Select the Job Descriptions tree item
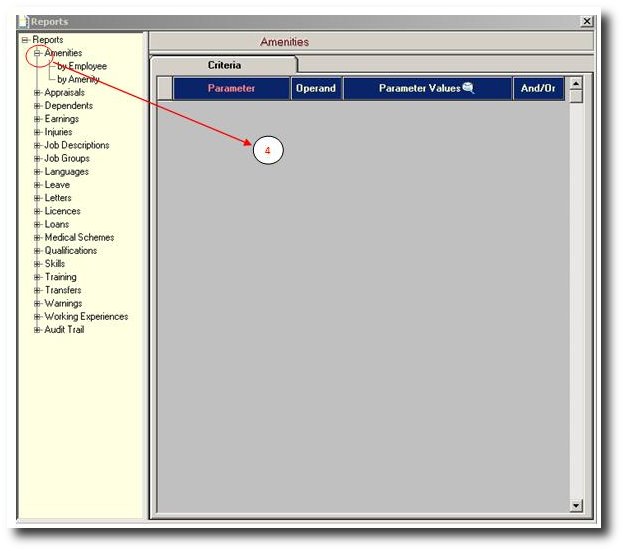Viewport: 624px width, 551px height. (x=77, y=145)
